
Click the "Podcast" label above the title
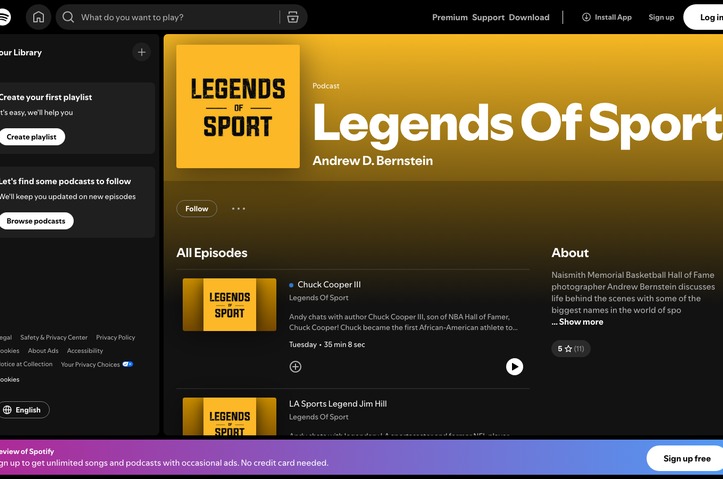tap(326, 86)
